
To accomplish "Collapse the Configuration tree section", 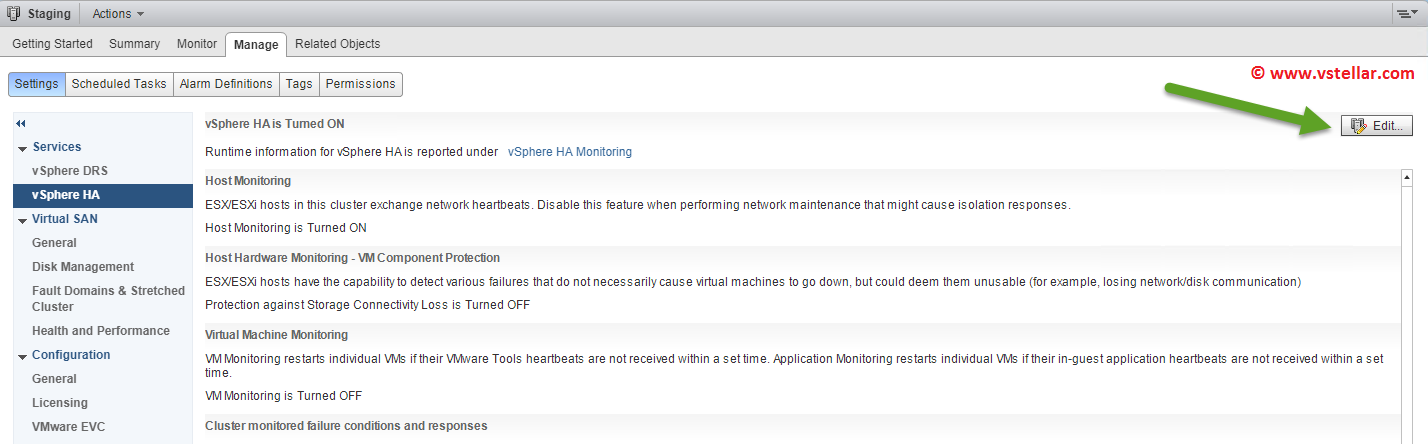I will [x=22, y=356].
